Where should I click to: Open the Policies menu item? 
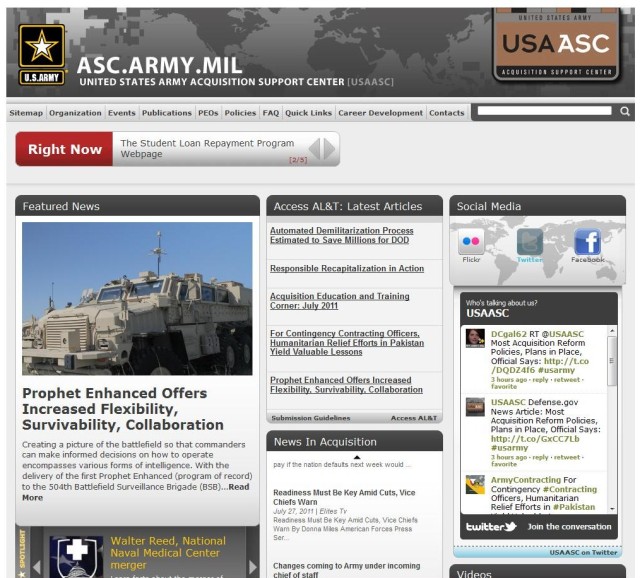[x=240, y=113]
